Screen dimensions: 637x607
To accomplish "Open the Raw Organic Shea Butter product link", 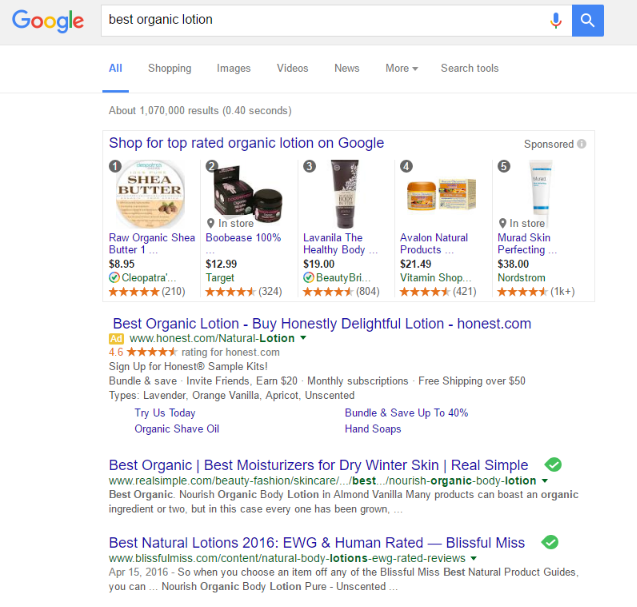I will pyautogui.click(x=152, y=243).
